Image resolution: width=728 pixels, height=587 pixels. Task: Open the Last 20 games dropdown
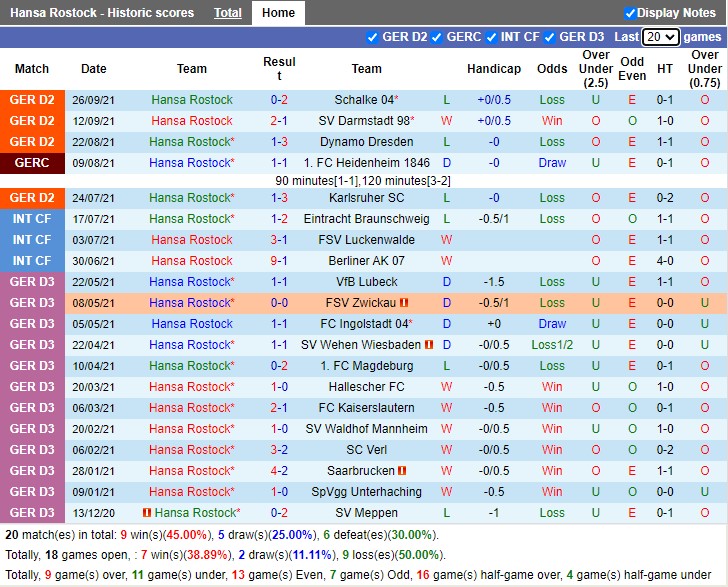point(660,37)
